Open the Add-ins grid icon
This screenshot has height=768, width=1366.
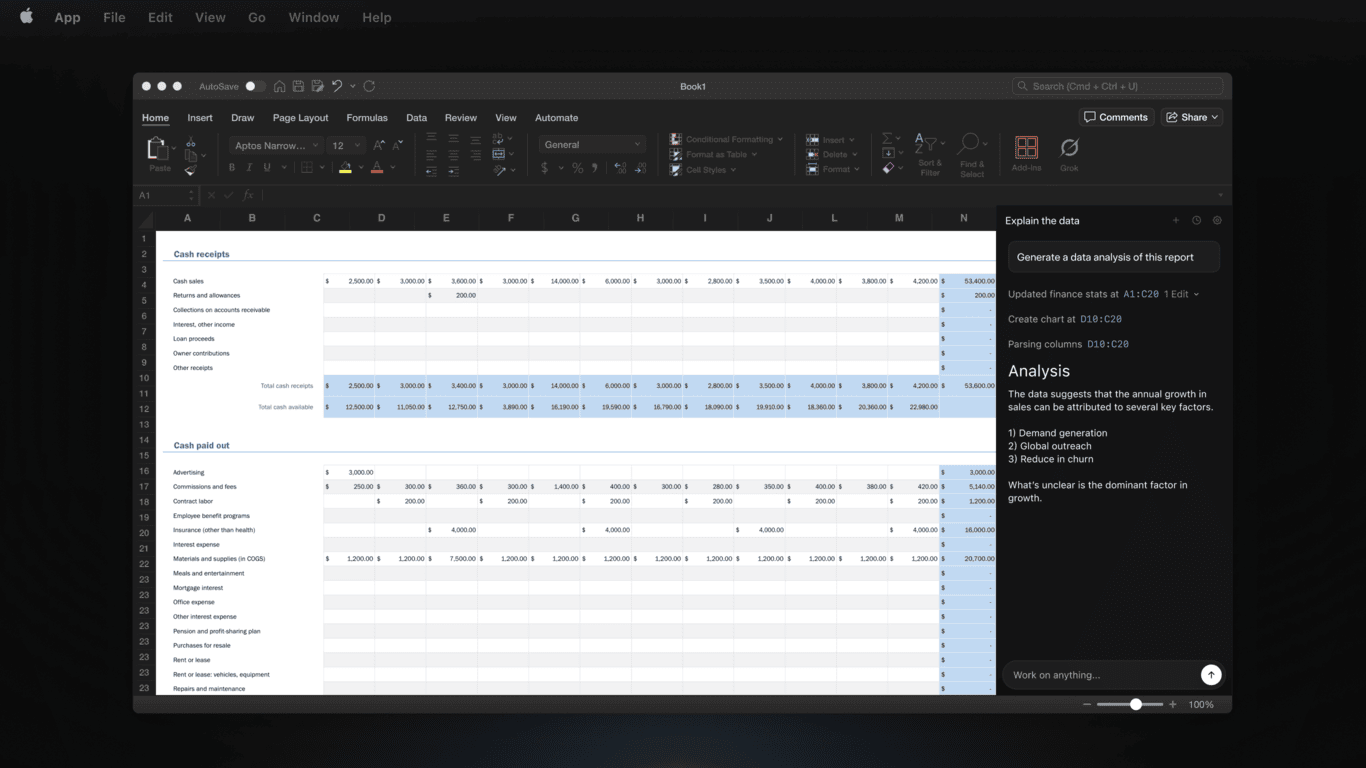point(1026,148)
